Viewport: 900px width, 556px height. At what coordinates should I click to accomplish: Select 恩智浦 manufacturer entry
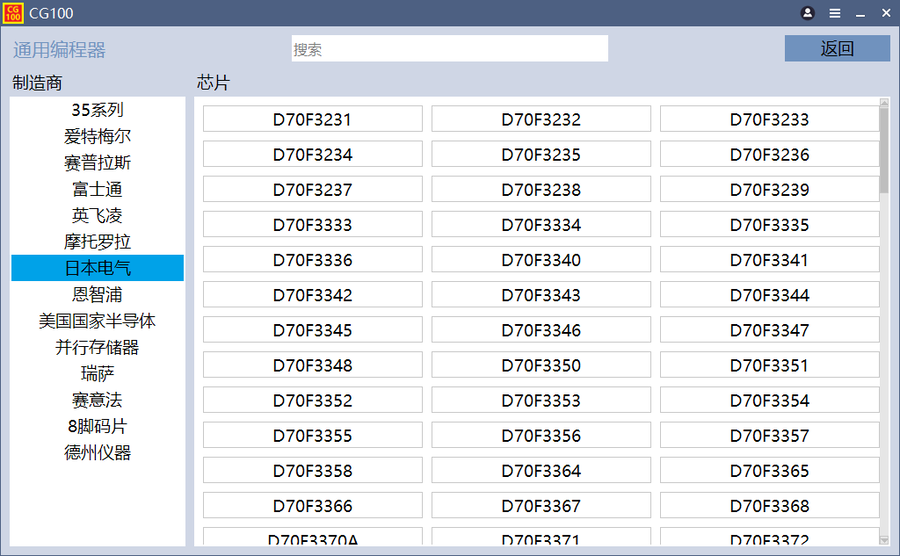[98, 294]
